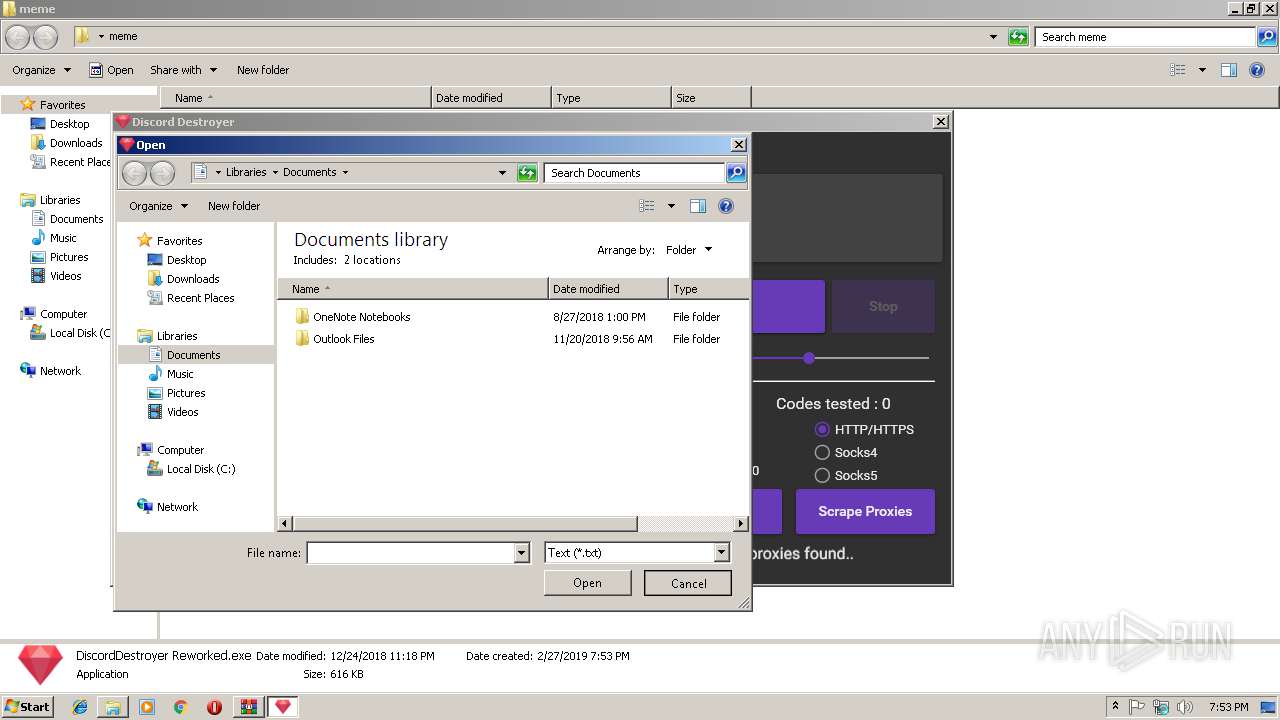
Task: Open address bar history dropdown in Open dialog
Action: click(502, 173)
